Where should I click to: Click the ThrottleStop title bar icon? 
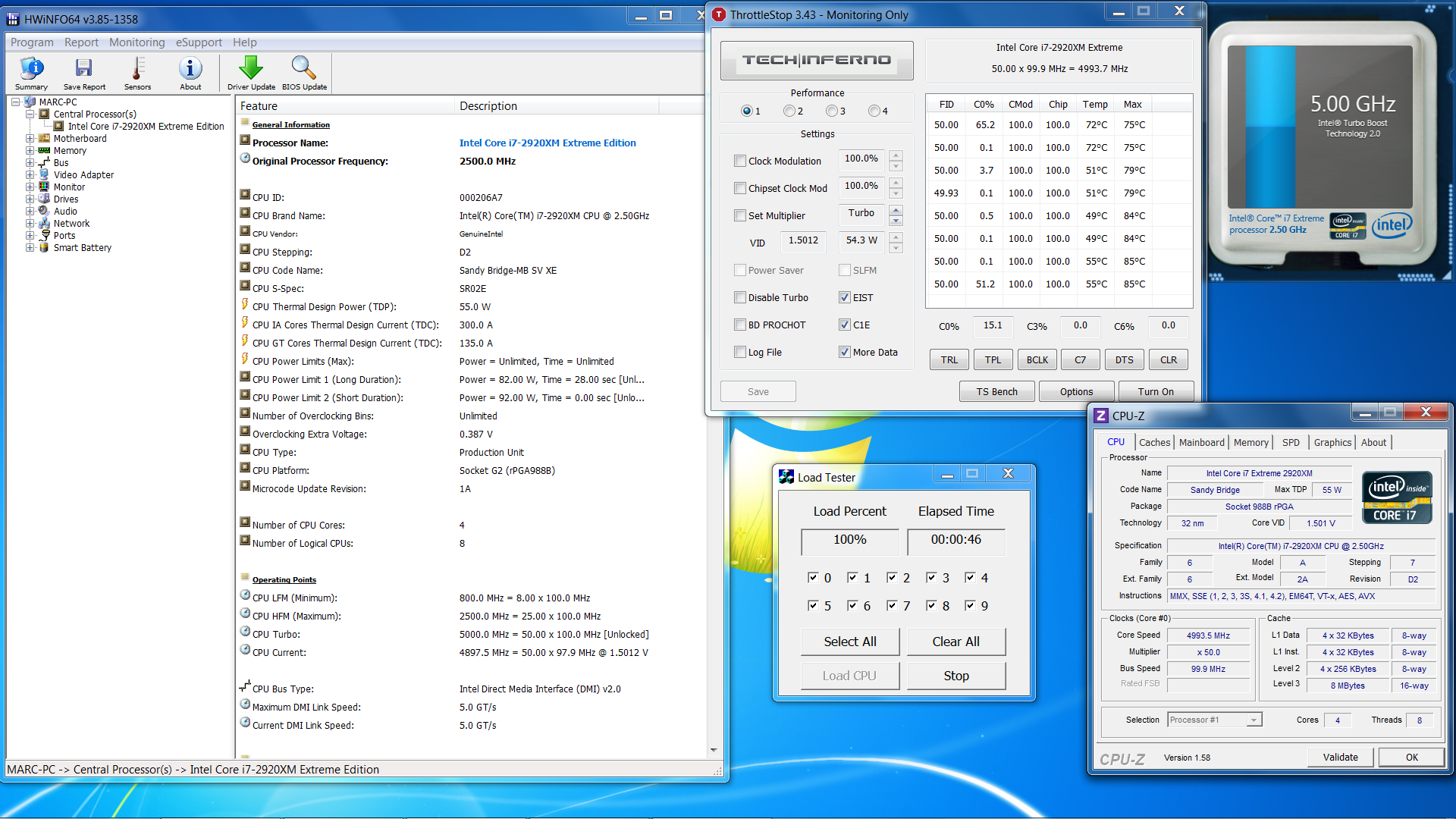(x=719, y=14)
